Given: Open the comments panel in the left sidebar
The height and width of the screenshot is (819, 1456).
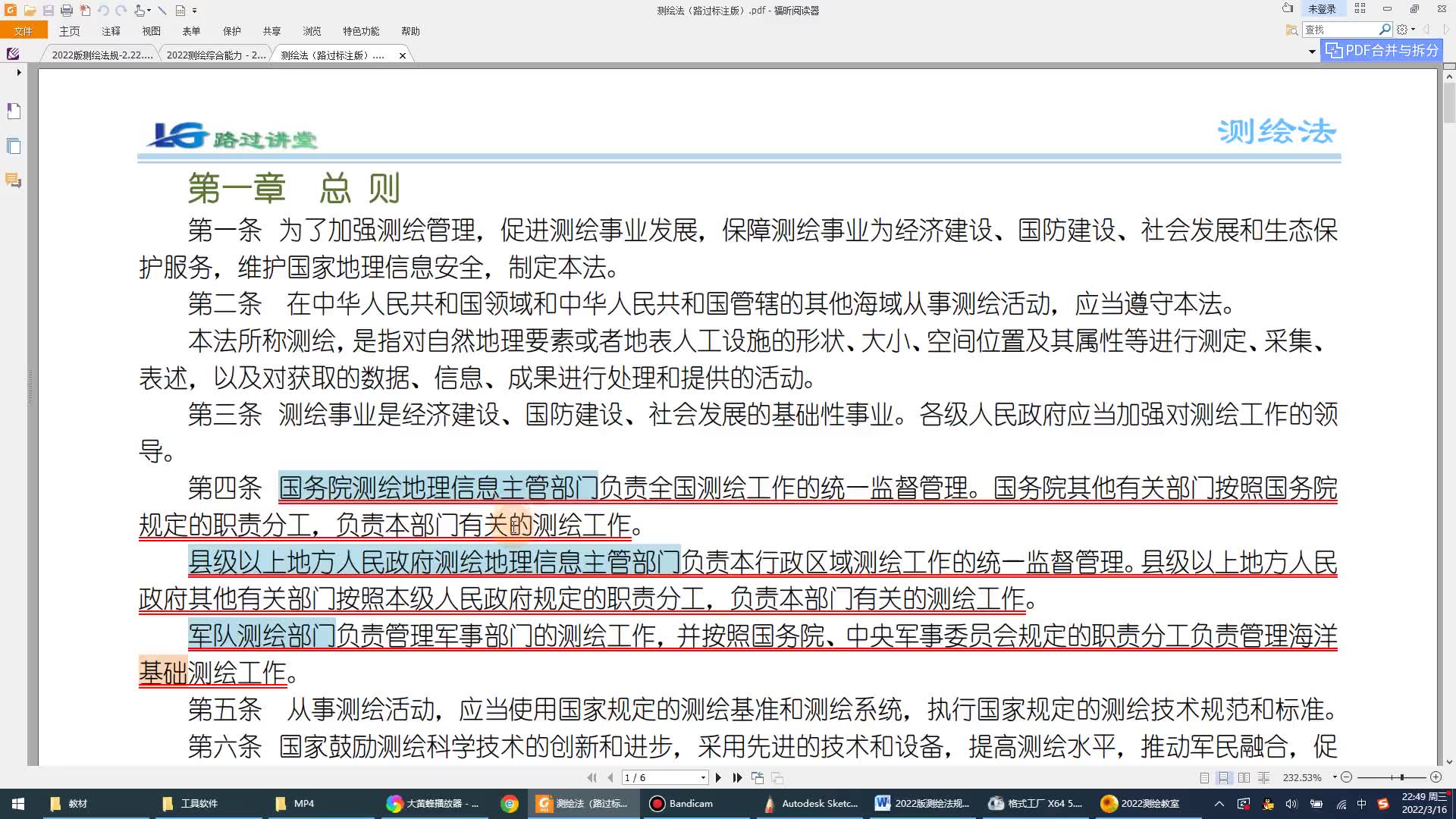Looking at the screenshot, I should 14,180.
